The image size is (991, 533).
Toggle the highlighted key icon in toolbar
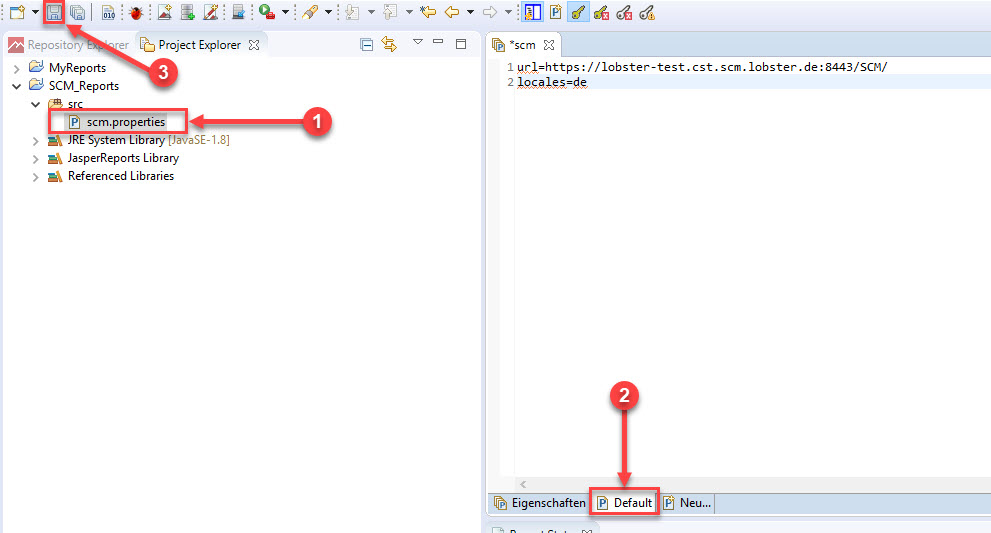pos(578,12)
